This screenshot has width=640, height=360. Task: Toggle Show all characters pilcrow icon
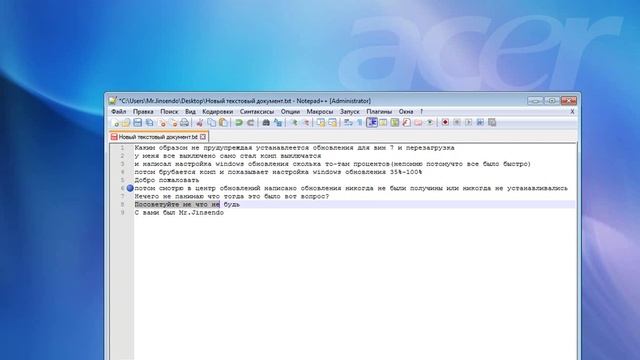tap(360, 122)
